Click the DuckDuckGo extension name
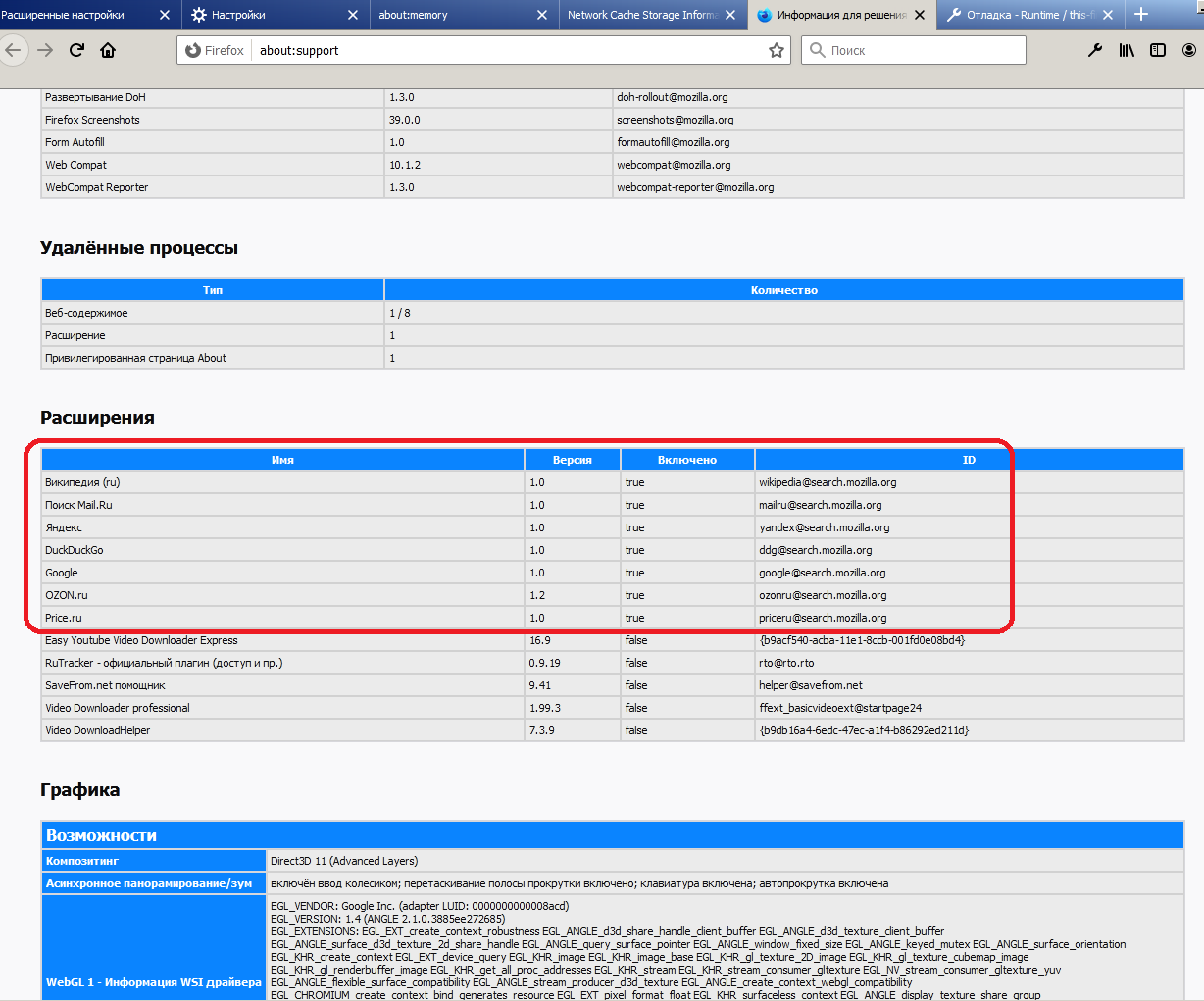1204x1001 pixels. pyautogui.click(x=74, y=550)
